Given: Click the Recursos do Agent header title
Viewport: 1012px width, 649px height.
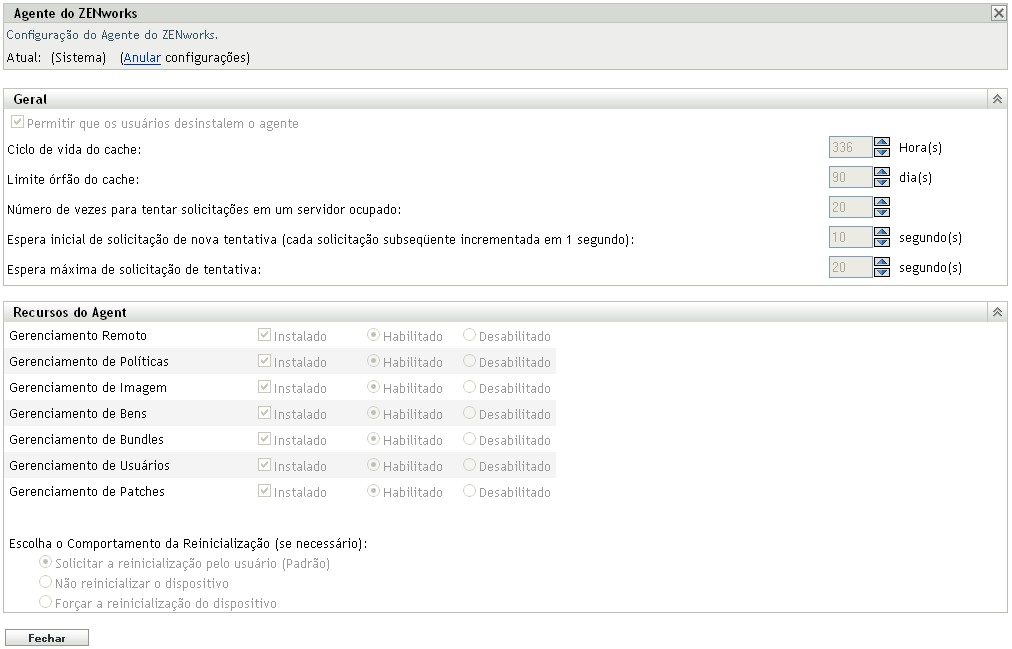Looking at the screenshot, I should click(70, 312).
